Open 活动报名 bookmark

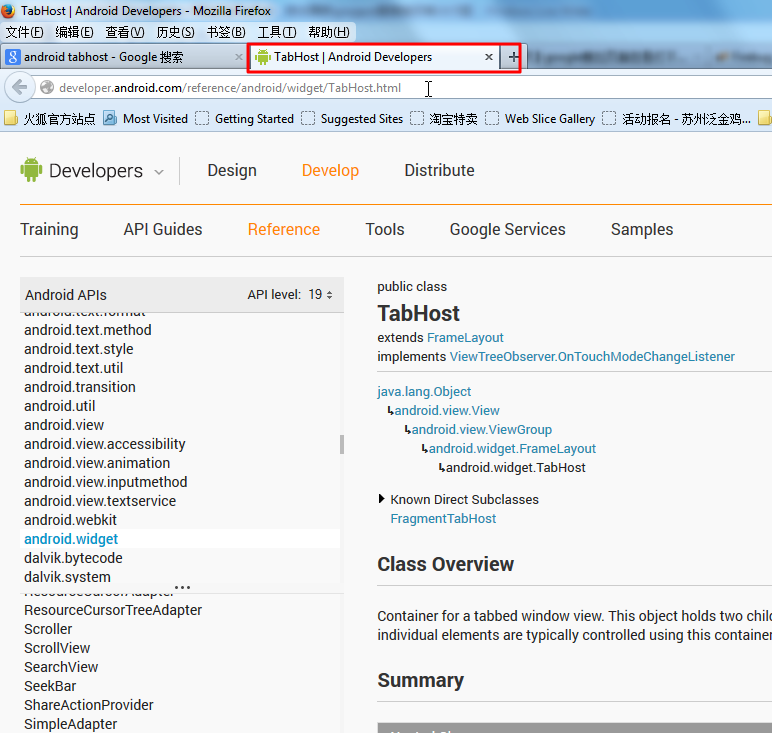(x=677, y=119)
